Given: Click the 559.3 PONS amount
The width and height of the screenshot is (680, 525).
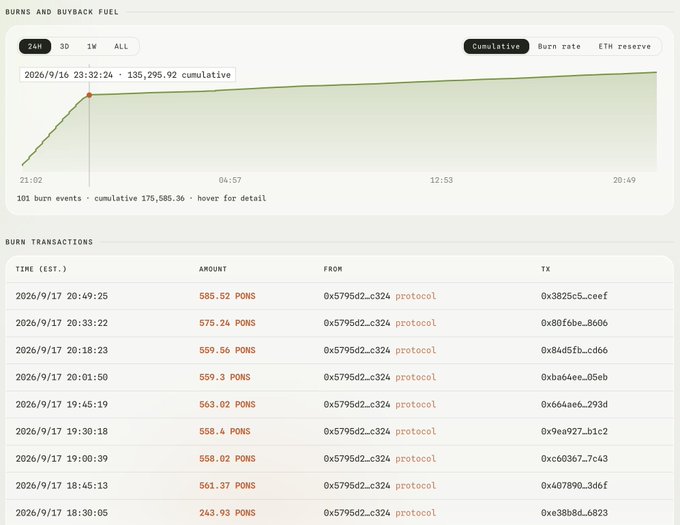Looking at the screenshot, I should (225, 377).
